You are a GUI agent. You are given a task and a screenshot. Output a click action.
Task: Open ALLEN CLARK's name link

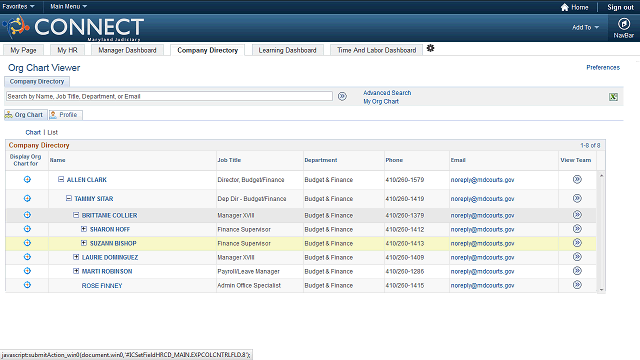pos(87,180)
